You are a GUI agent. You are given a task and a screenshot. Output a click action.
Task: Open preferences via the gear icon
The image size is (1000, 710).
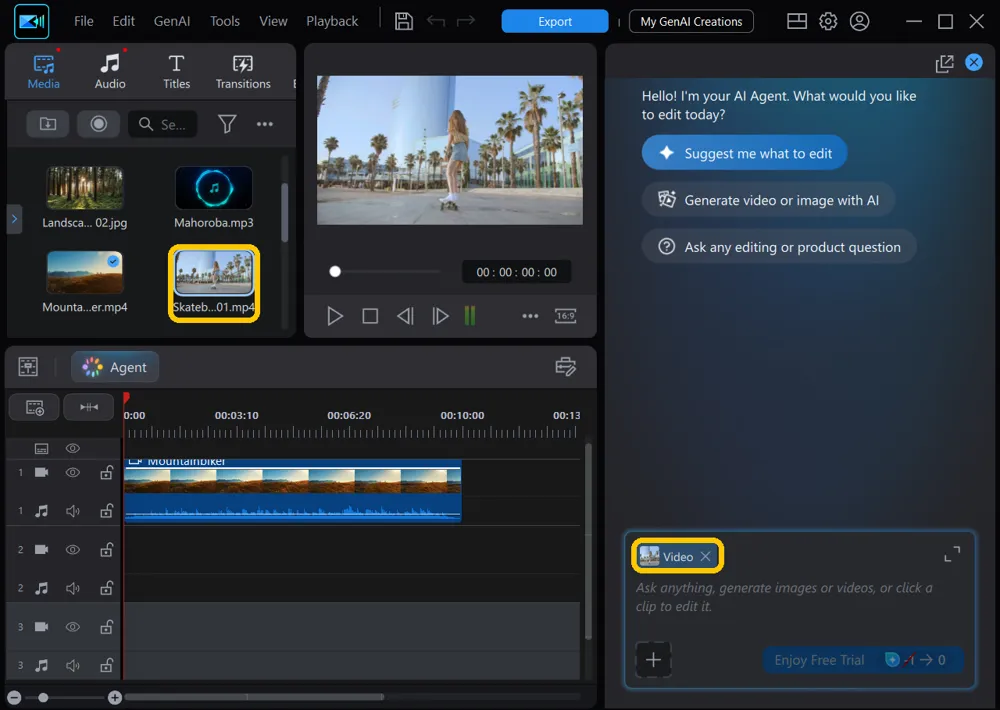tap(828, 21)
